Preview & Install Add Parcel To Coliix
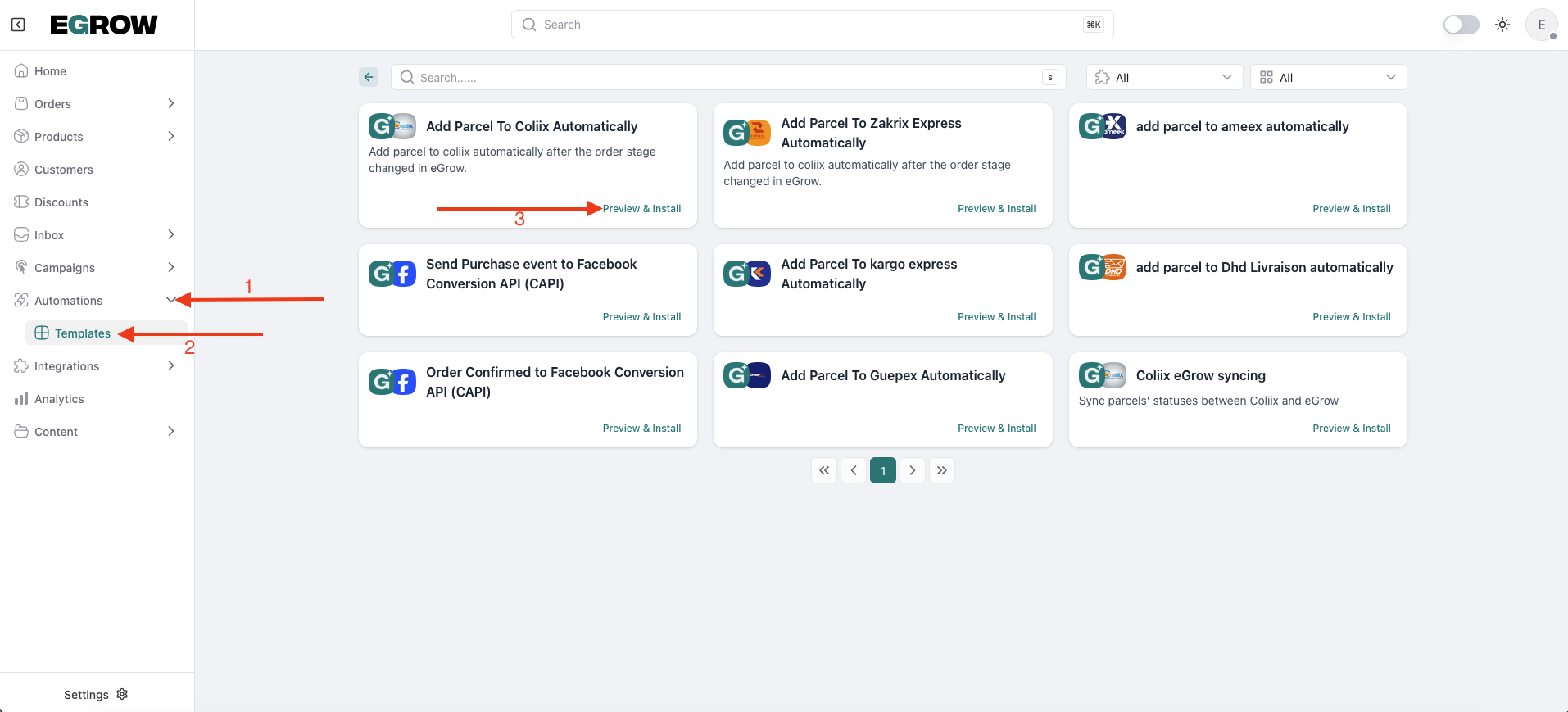This screenshot has height=712, width=1568. point(641,209)
